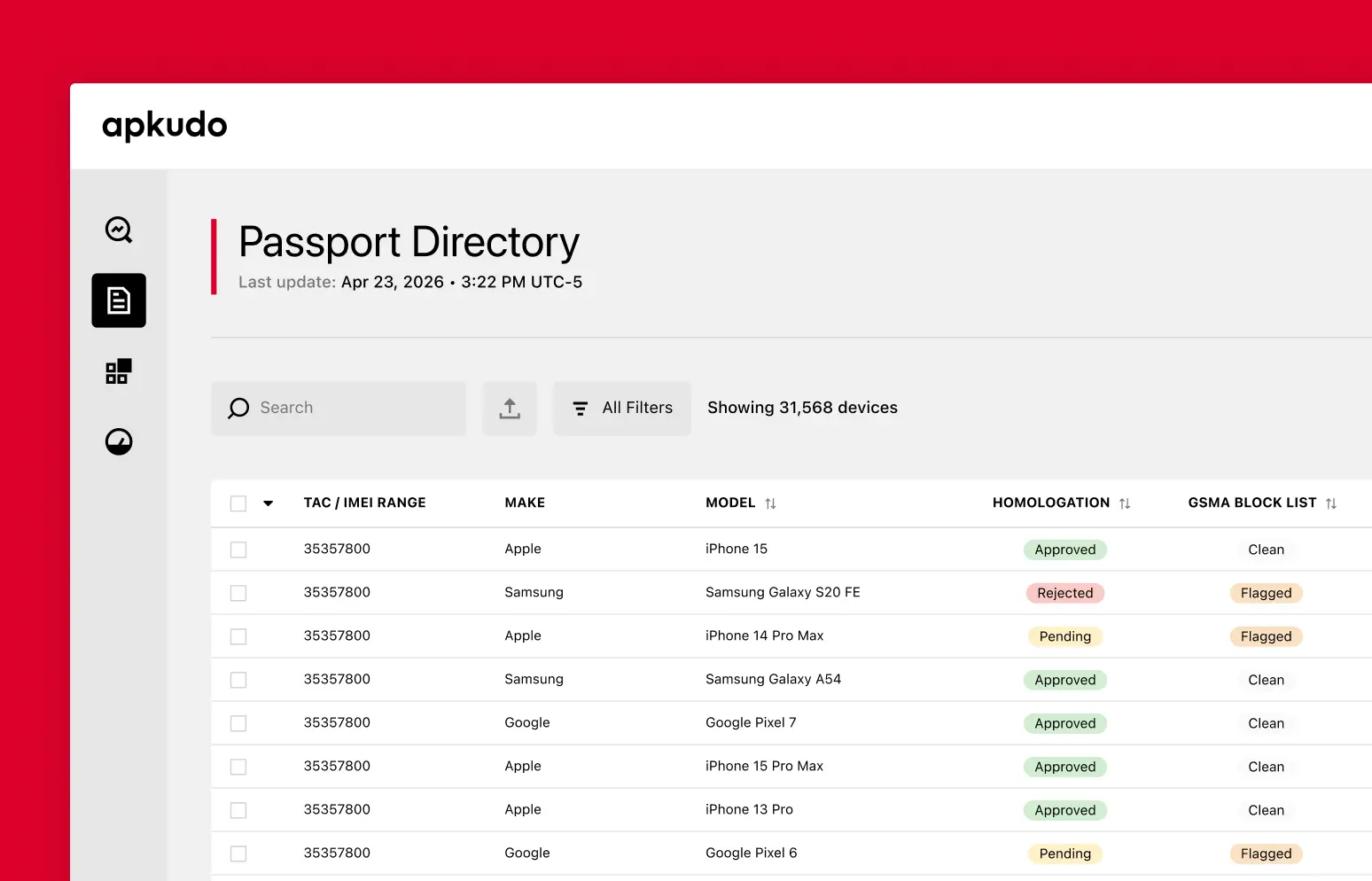Expand the select-all dropdown arrow
The width and height of the screenshot is (1372, 881).
268,503
